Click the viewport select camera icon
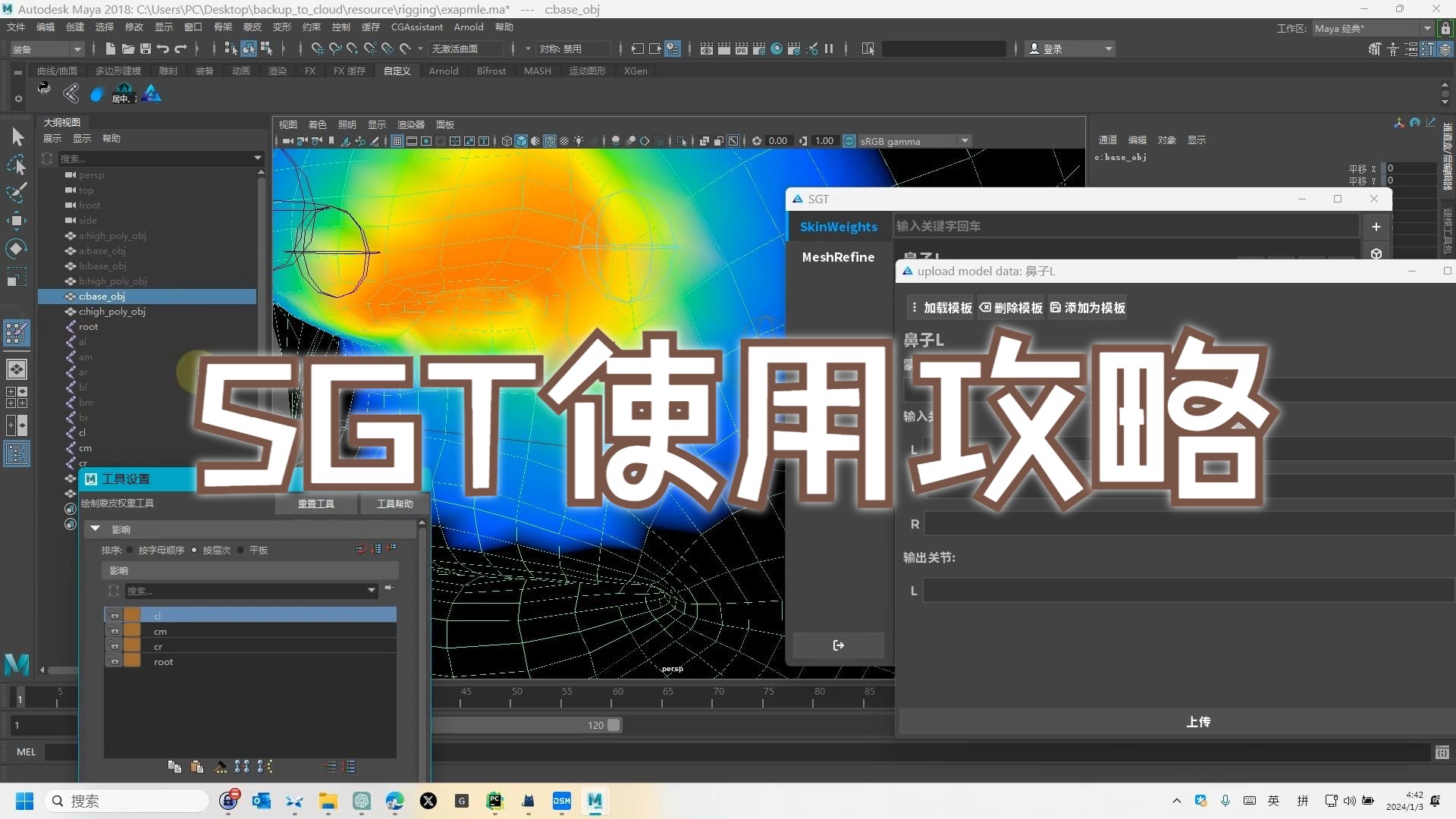This screenshot has height=819, width=1456. 288,141
